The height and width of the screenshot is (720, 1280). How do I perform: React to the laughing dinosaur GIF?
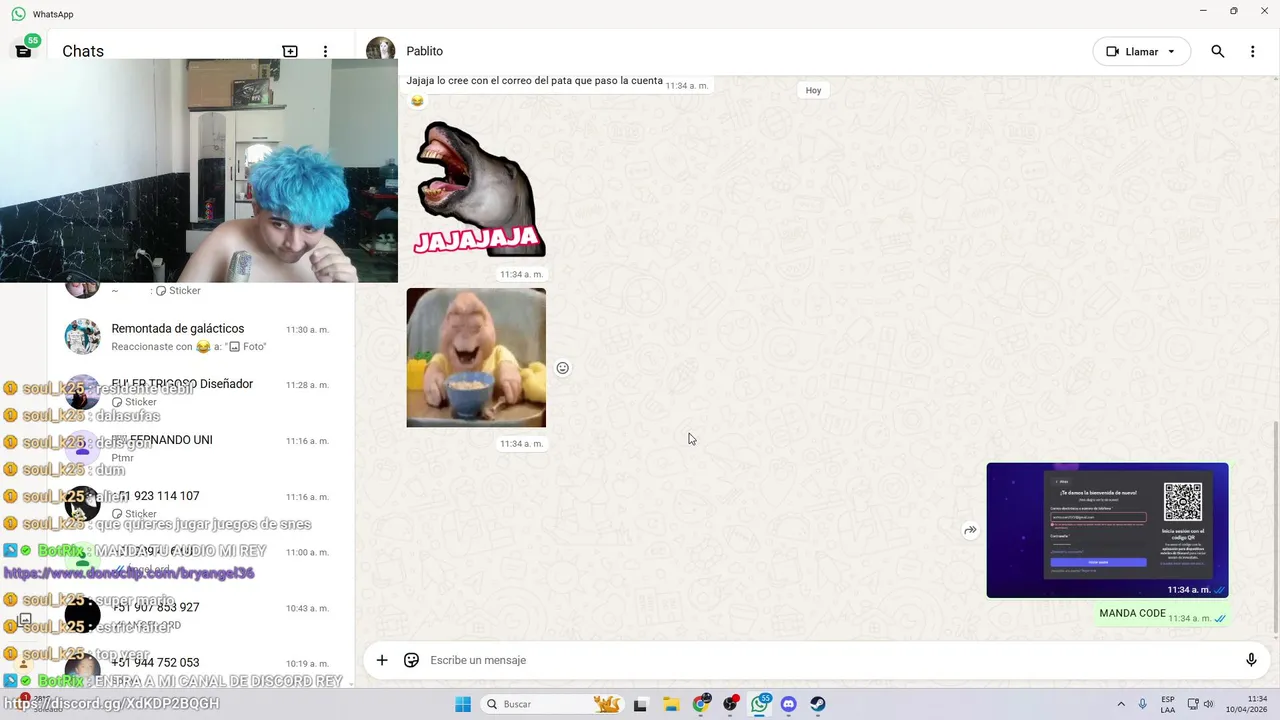tap(562, 368)
